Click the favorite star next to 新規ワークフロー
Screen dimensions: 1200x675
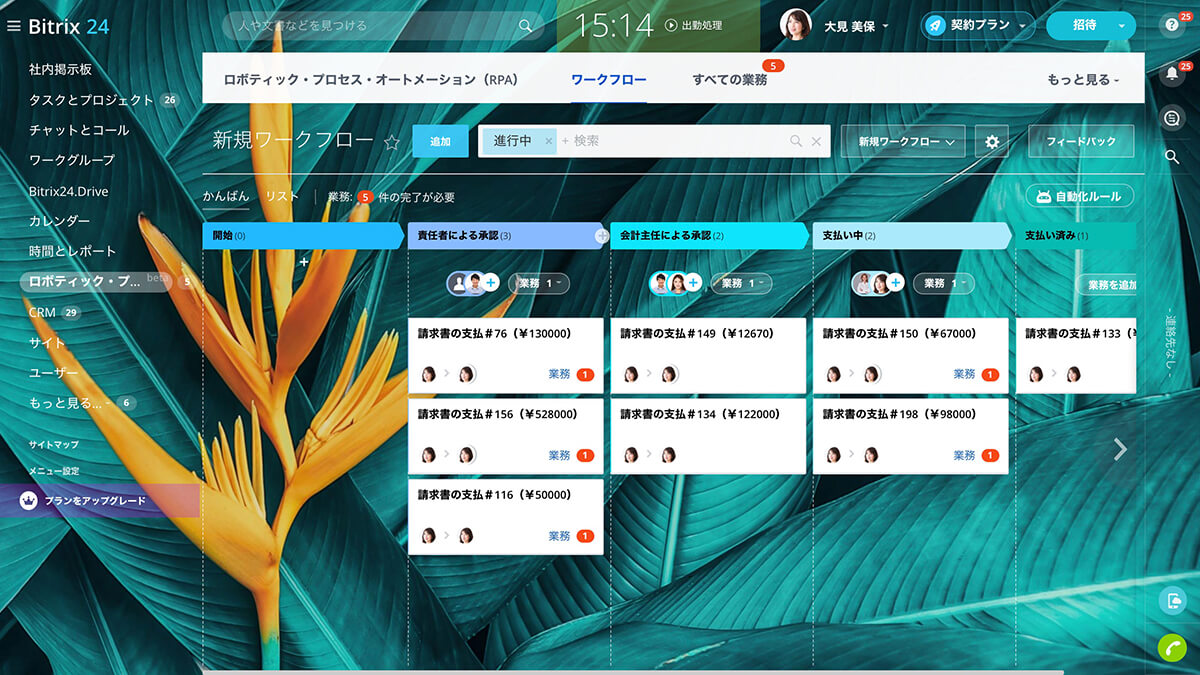point(392,142)
